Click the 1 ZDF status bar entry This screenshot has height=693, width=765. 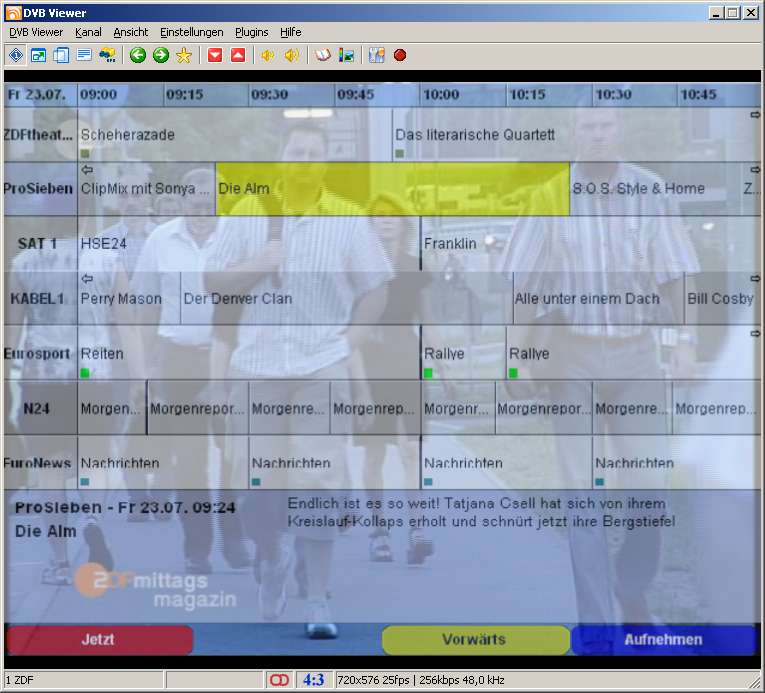pyautogui.click(x=83, y=679)
